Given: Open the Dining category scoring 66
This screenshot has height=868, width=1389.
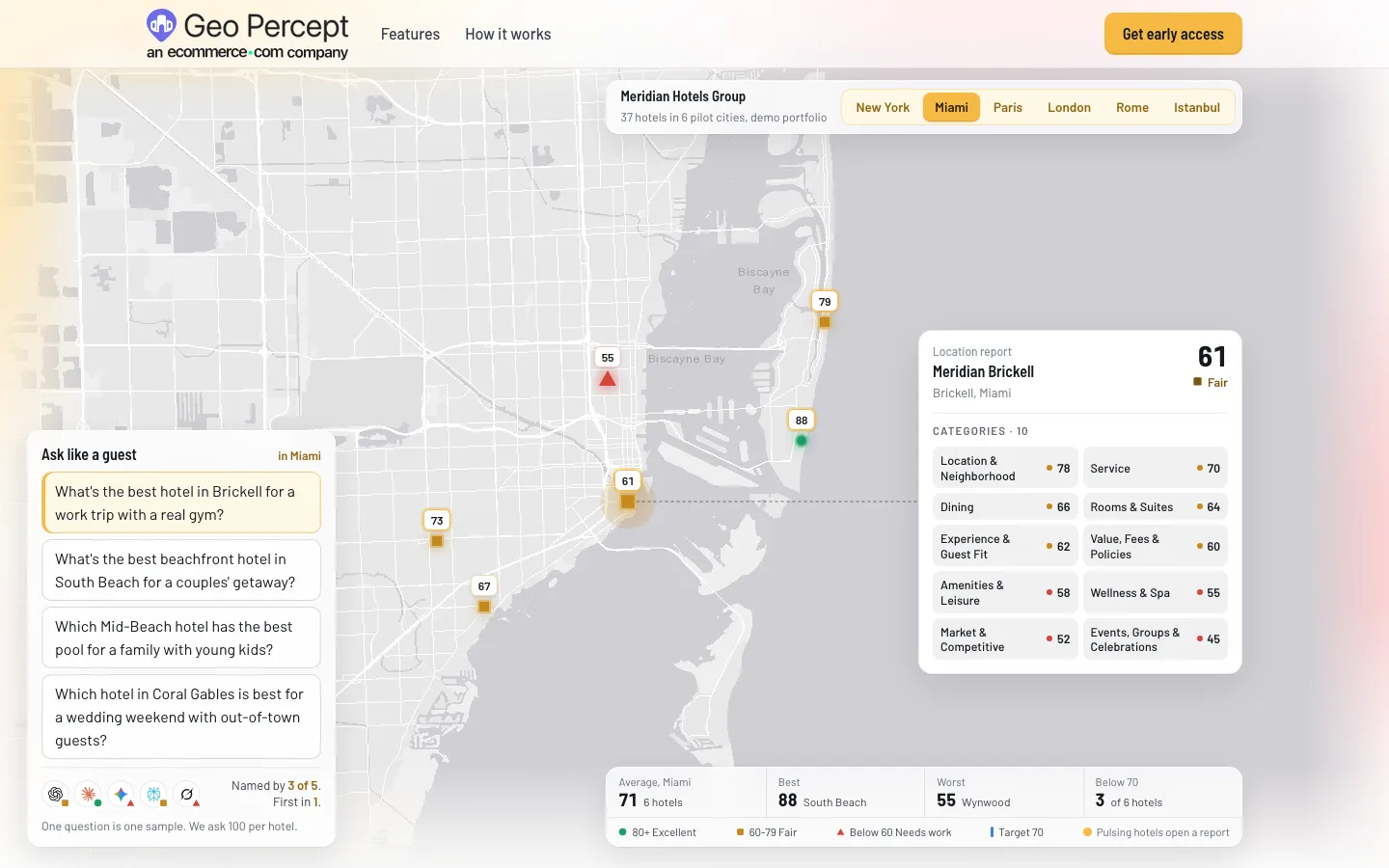Looking at the screenshot, I should [1005, 506].
